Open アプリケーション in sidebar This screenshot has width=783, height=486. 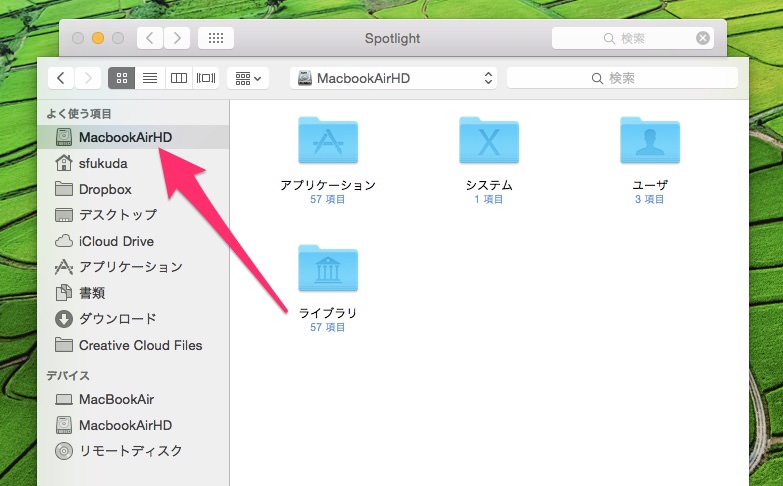coord(133,267)
